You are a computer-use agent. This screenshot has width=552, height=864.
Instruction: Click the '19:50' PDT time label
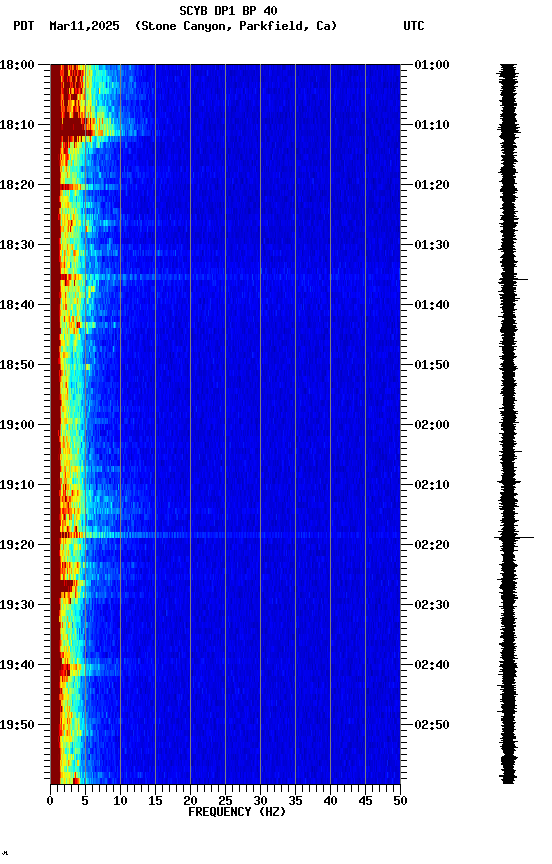tap(17, 725)
